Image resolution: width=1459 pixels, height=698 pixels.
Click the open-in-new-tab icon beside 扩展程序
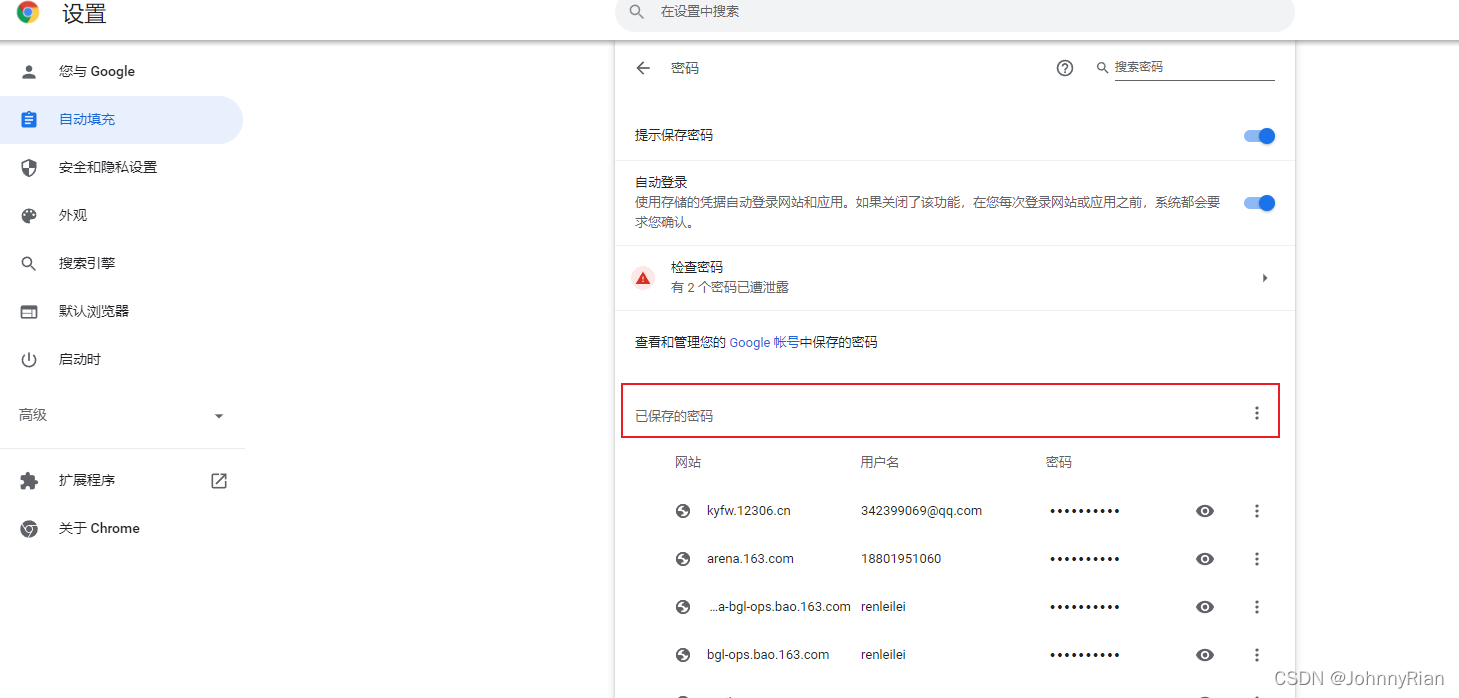click(x=219, y=481)
